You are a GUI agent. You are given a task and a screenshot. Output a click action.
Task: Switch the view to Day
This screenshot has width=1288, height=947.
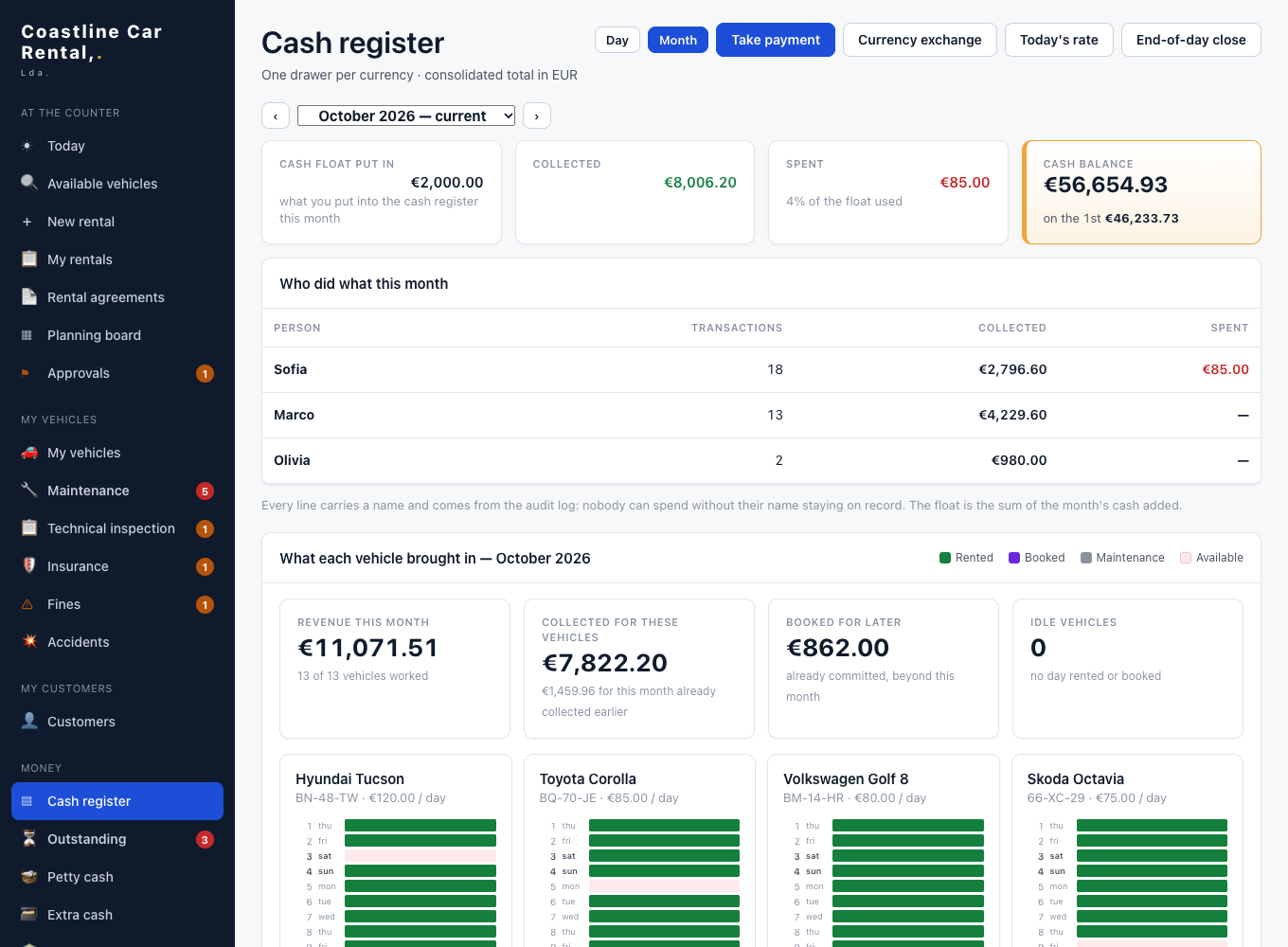point(617,40)
